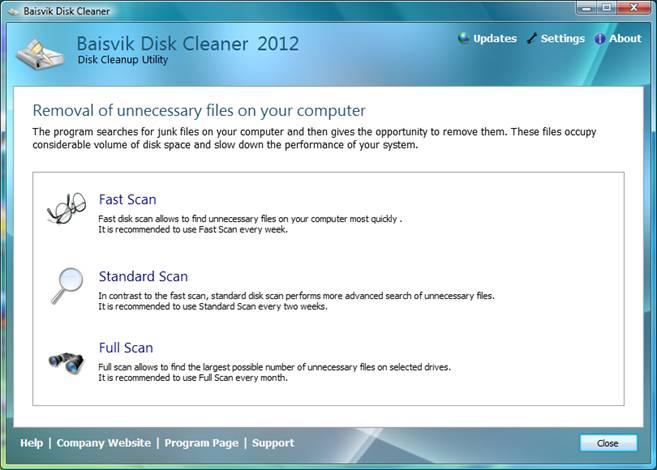The height and width of the screenshot is (470, 657).
Task: Click the heading 'Removal of unnecessary files on your computer'
Action: (x=199, y=111)
